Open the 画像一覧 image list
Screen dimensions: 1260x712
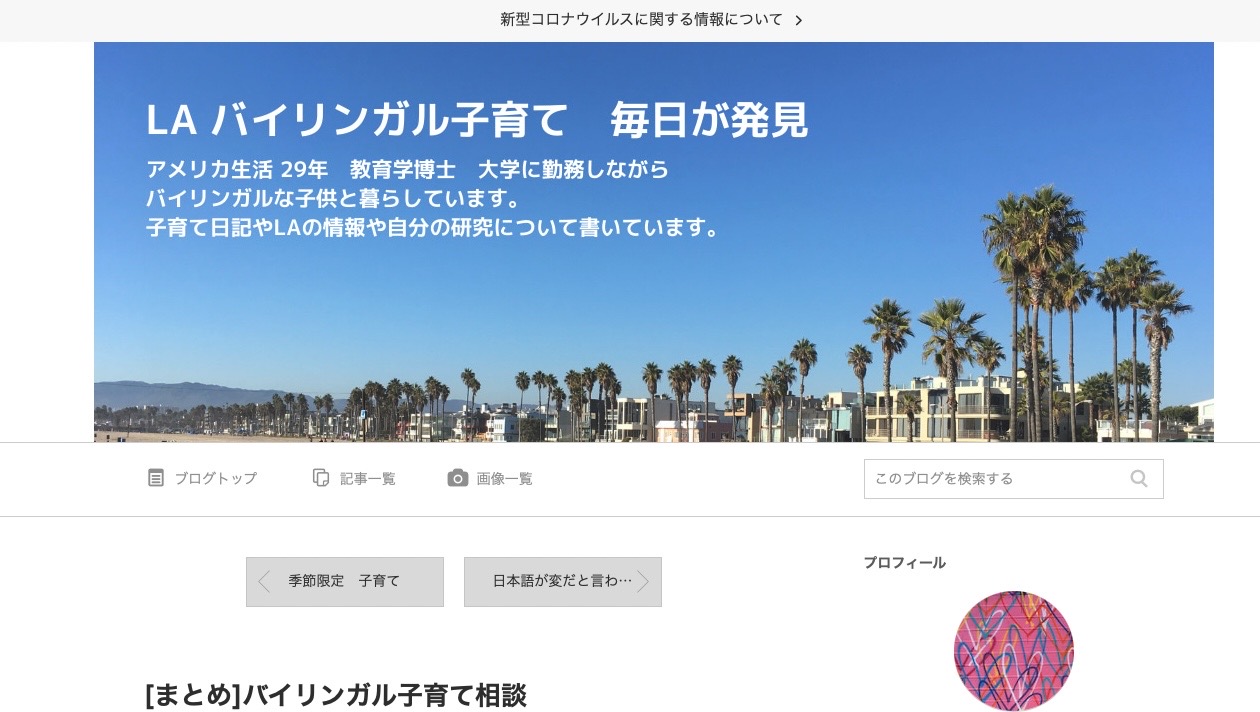click(504, 478)
